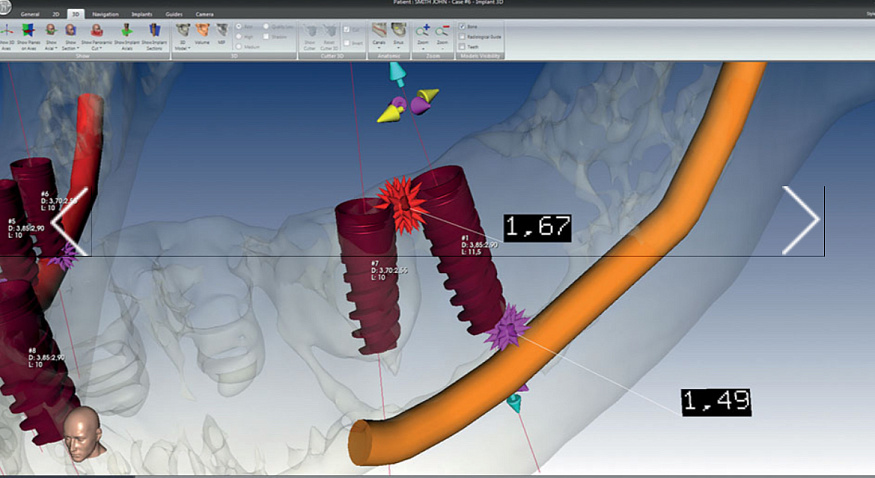Expand the Sinus dropdown

[x=398, y=35]
